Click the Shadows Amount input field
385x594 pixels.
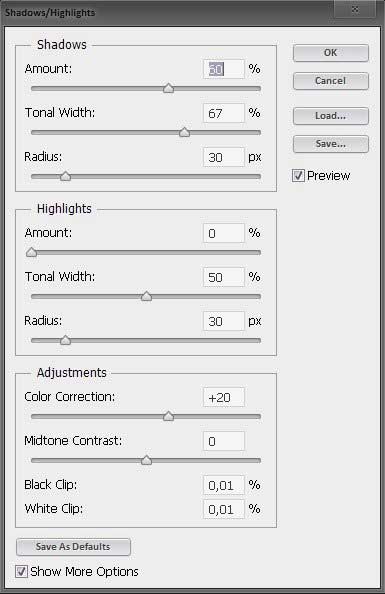click(x=224, y=69)
